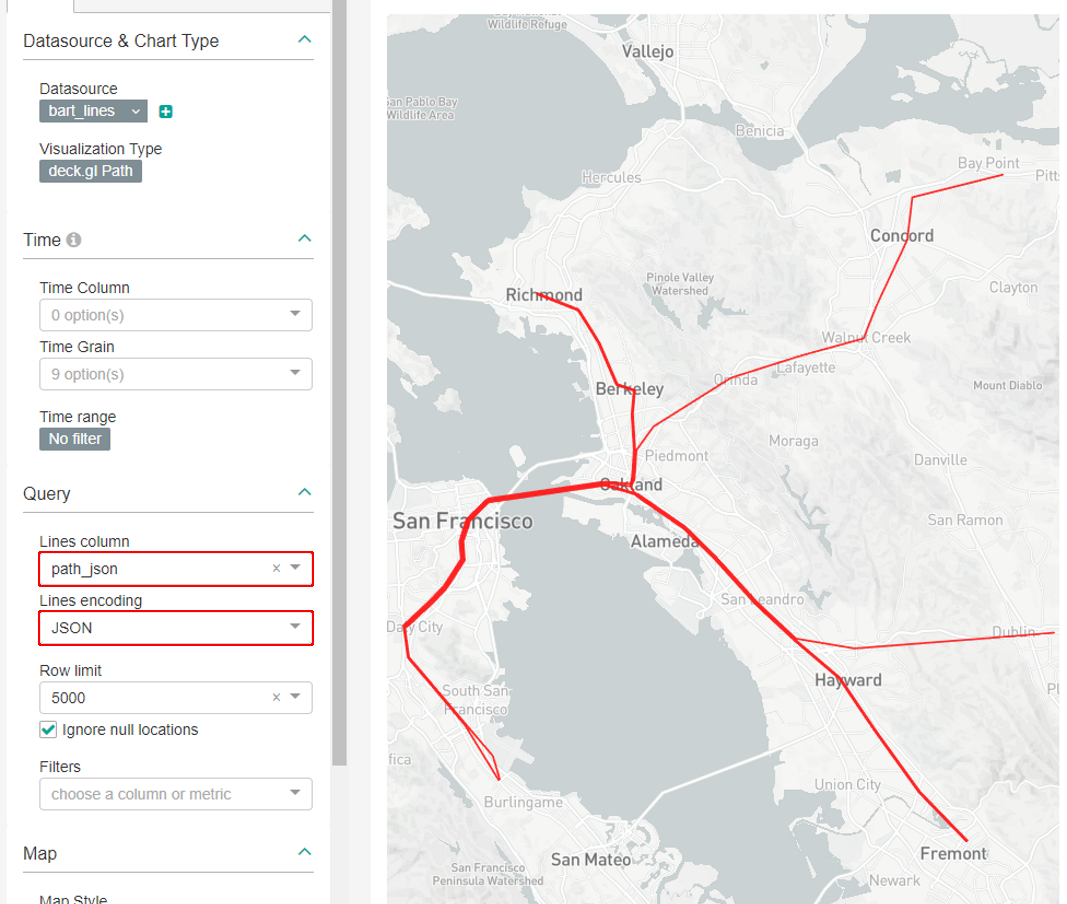Clear the Row limit value 5000

coord(276,697)
